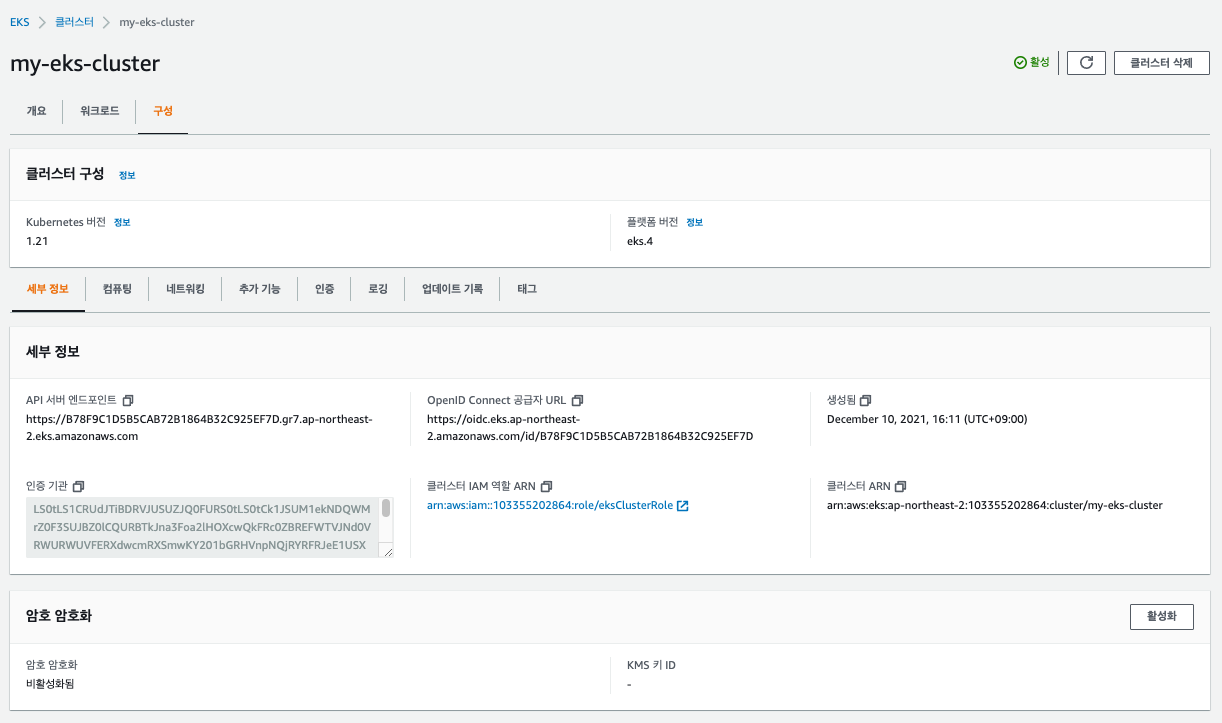
Task: Click the my-eks-cluster page title
Action: click(85, 63)
